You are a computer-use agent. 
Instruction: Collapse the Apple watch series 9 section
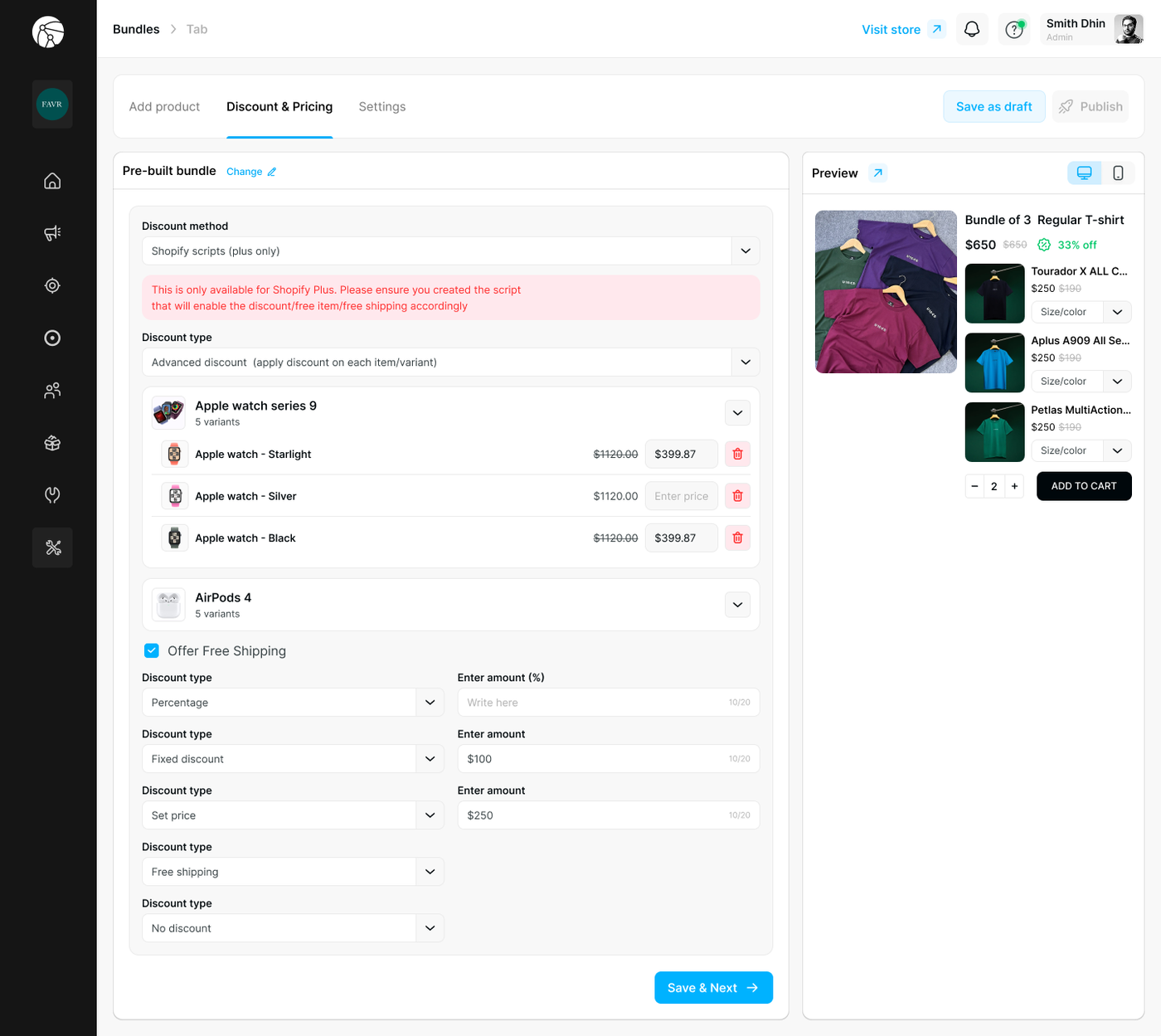point(737,413)
